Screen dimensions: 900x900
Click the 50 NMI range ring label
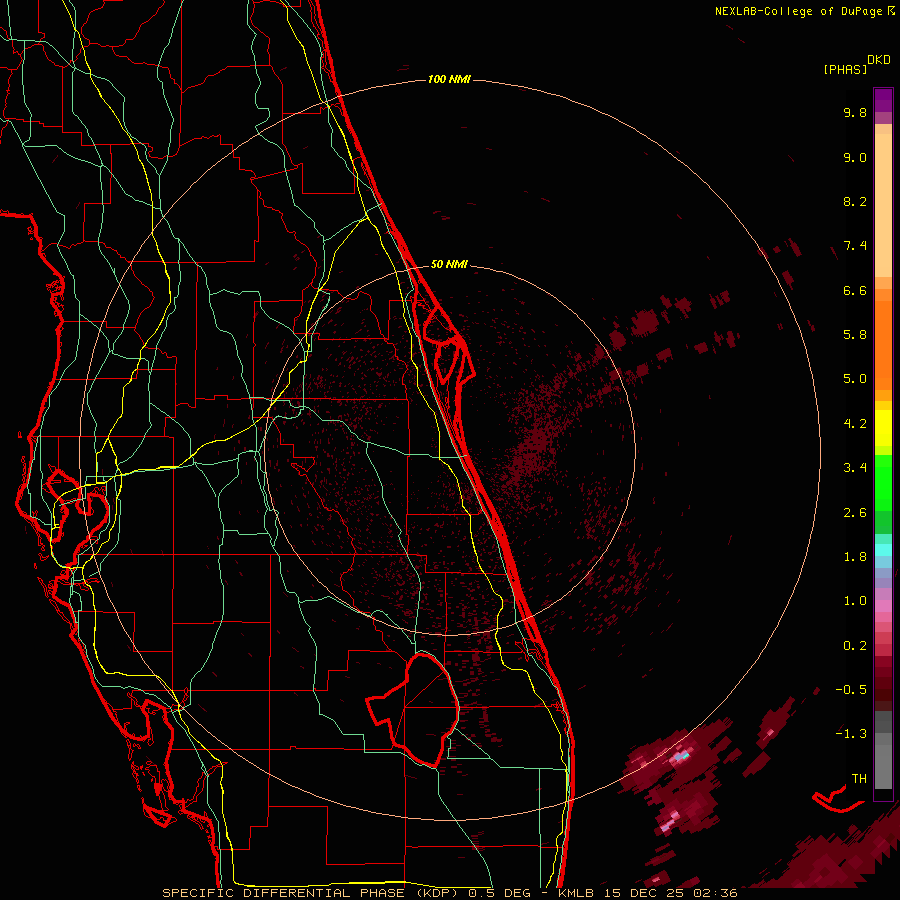coord(449,264)
